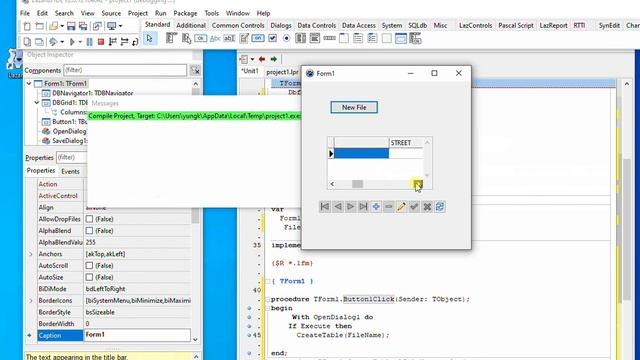Pick the TEdit component icon

coord(229,39)
